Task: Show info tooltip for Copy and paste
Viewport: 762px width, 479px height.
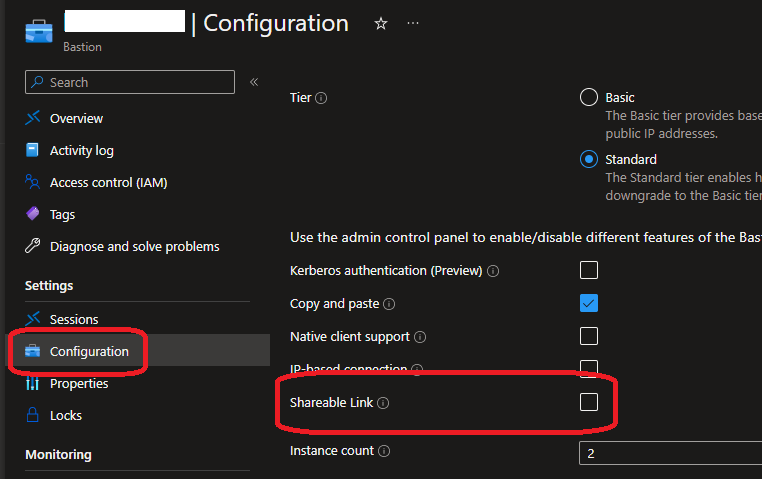Action: 389,304
